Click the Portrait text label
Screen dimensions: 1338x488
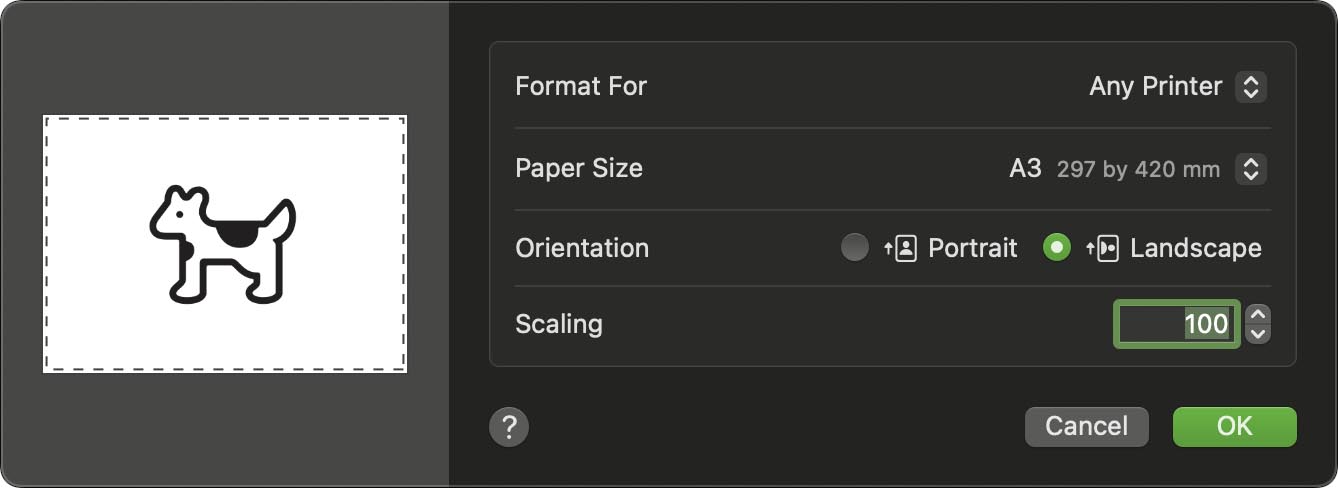(972, 248)
